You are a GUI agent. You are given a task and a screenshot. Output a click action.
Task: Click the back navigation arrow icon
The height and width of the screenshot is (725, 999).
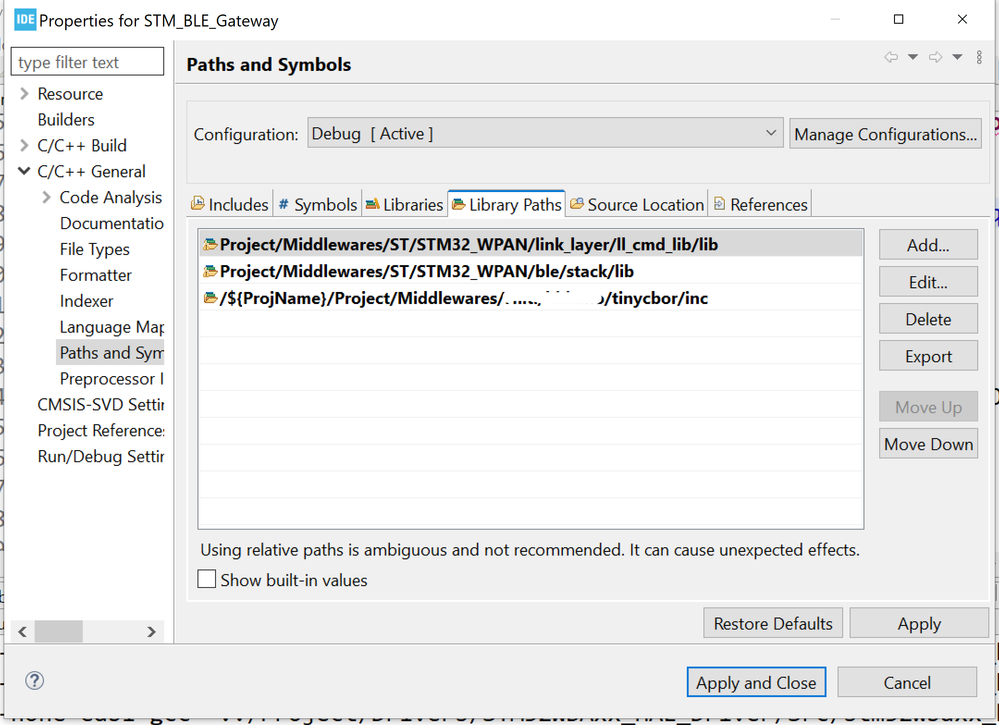click(890, 58)
